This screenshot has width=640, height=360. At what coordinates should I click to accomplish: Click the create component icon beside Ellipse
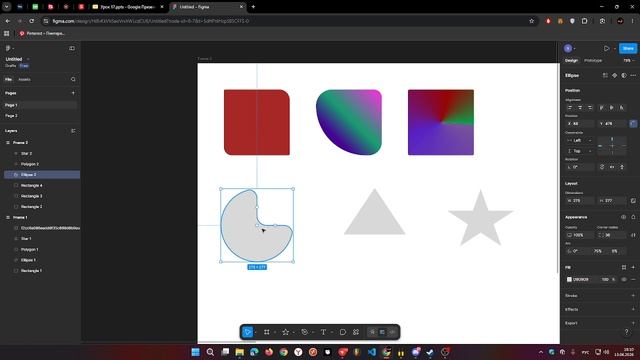pos(615,76)
